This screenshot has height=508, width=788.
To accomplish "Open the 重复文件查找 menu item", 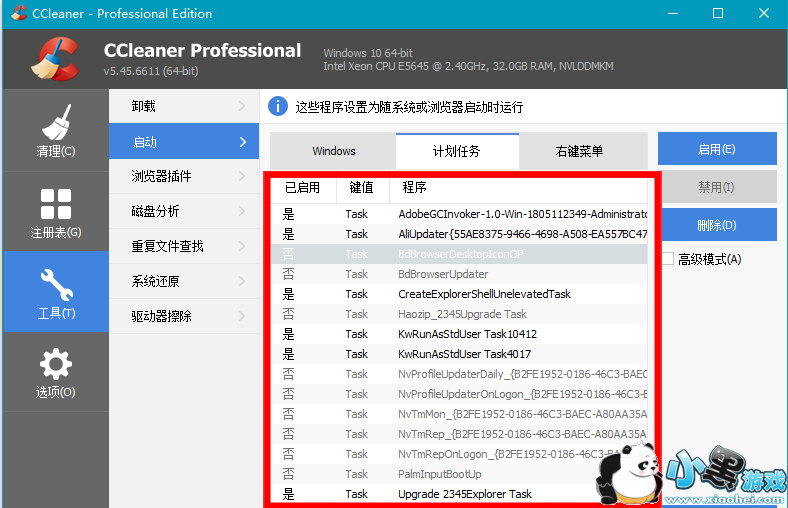I will coord(184,246).
